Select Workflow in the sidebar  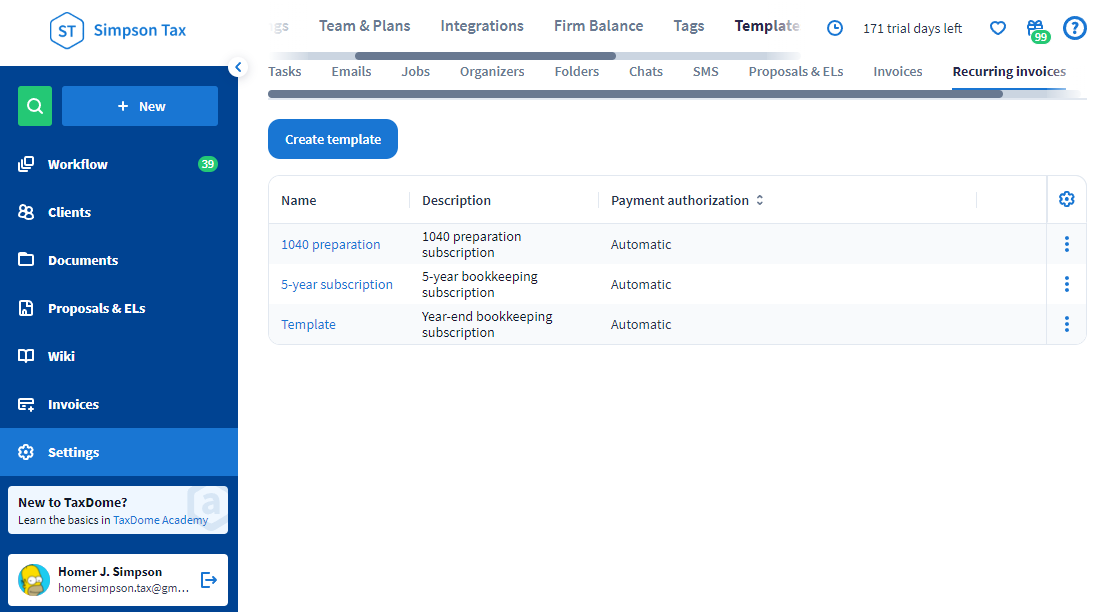tap(78, 164)
